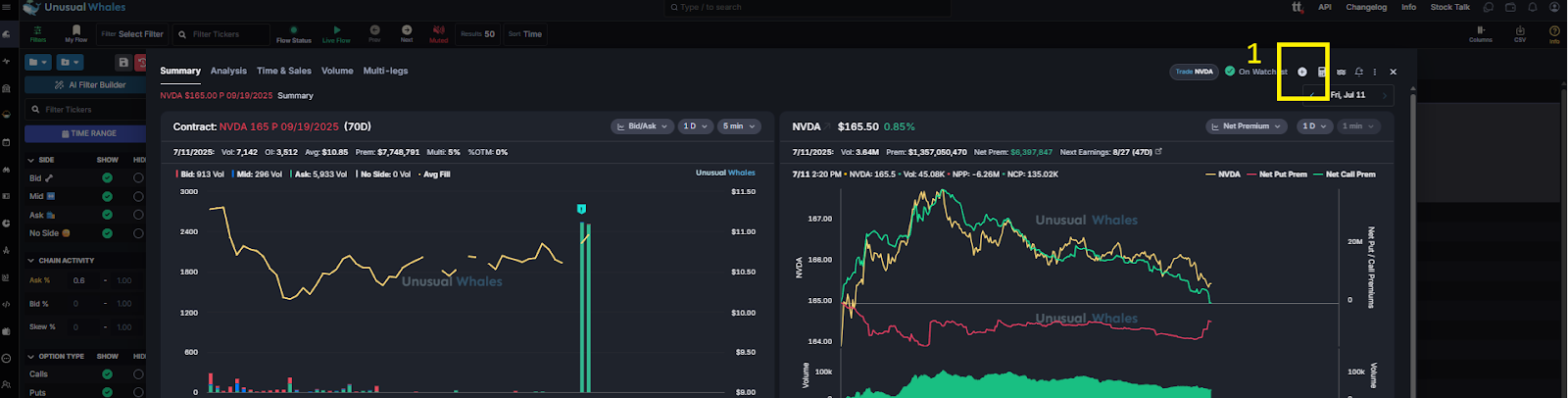Collapse the CHAIN ACTIVITY section
The width and height of the screenshot is (1568, 398).
[x=31, y=261]
